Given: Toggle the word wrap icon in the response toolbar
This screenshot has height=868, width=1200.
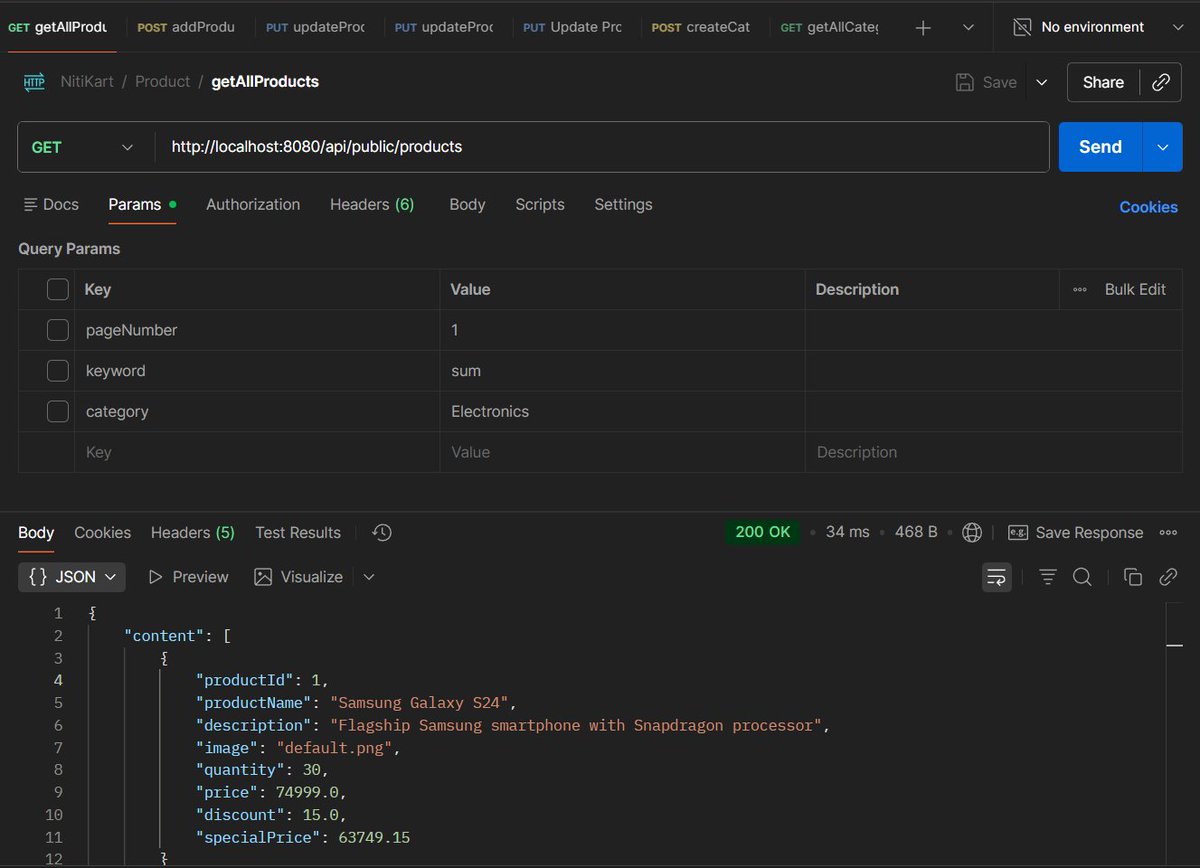Looking at the screenshot, I should point(996,577).
